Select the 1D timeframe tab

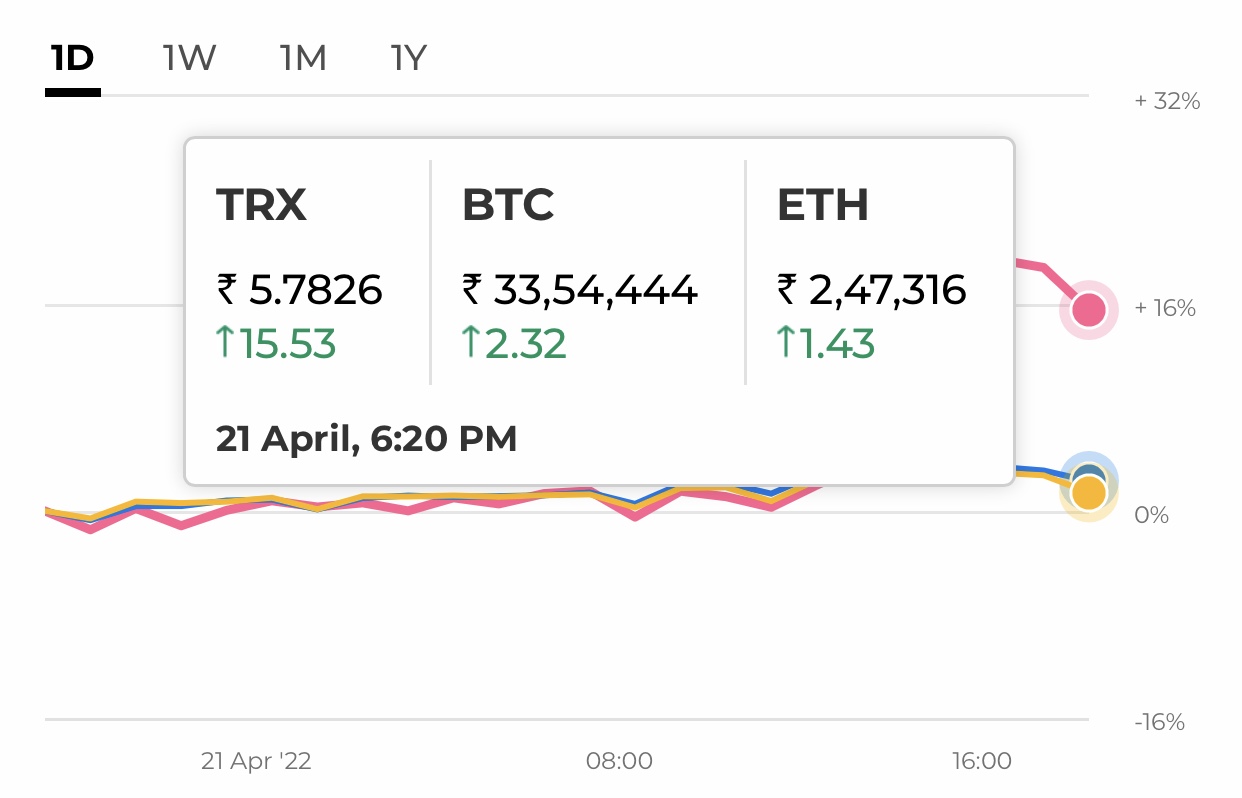[x=72, y=59]
